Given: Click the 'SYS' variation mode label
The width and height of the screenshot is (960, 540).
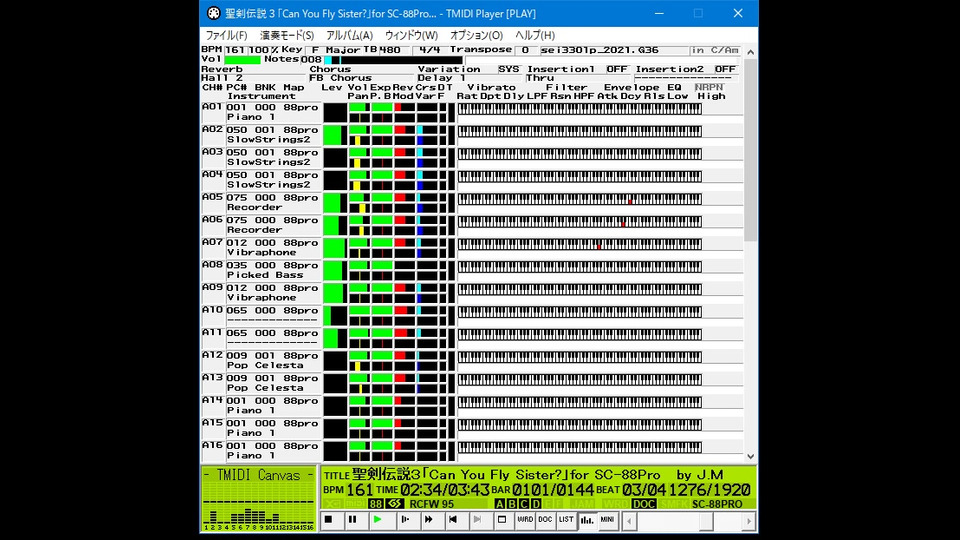Looking at the screenshot, I should 508,69.
